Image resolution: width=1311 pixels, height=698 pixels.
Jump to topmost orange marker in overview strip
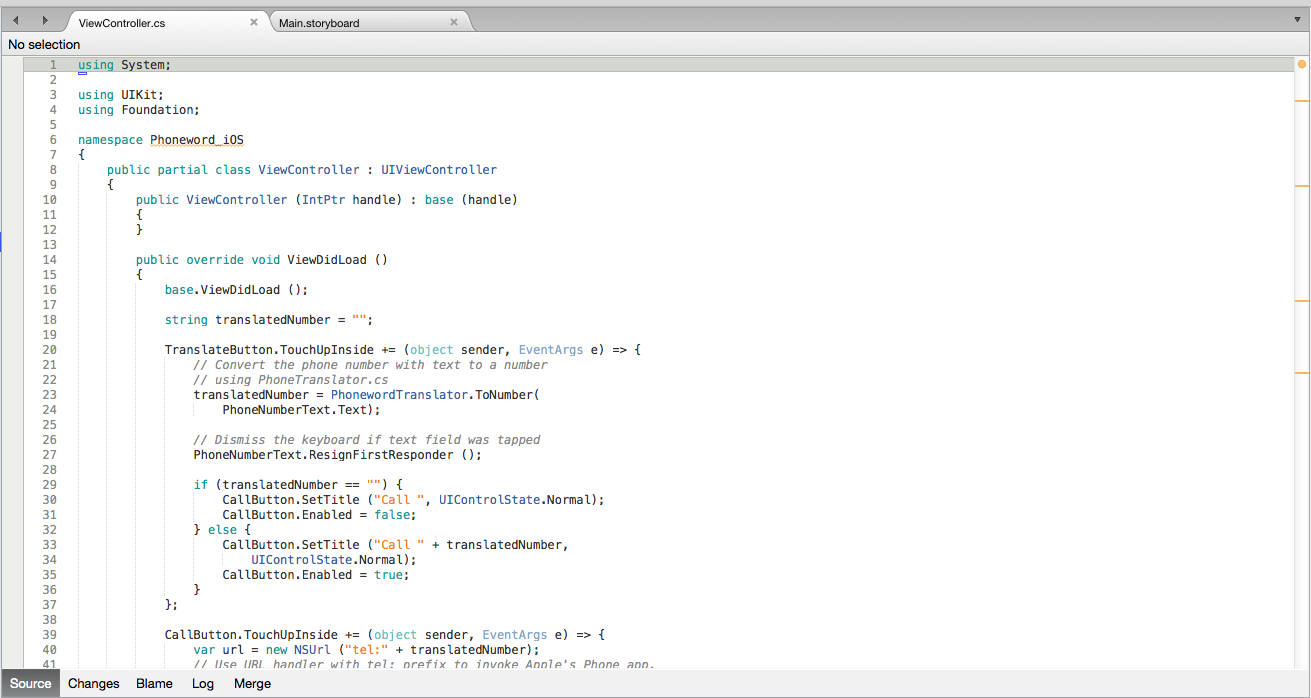click(x=1301, y=101)
